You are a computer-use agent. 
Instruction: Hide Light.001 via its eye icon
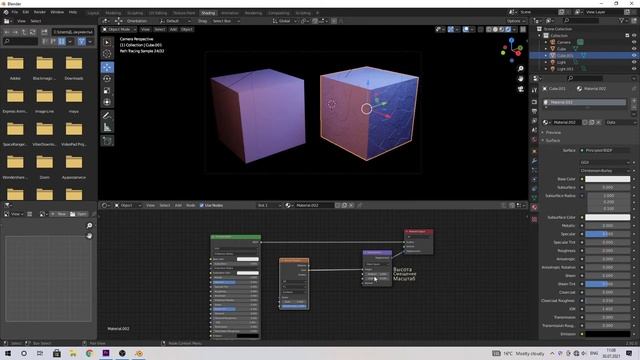pyautogui.click(x=634, y=69)
